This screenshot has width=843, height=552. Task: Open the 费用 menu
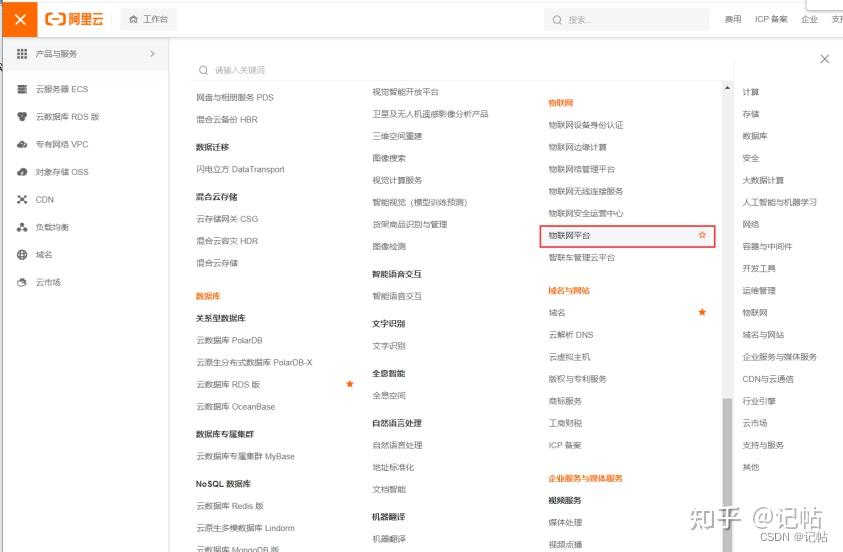733,19
